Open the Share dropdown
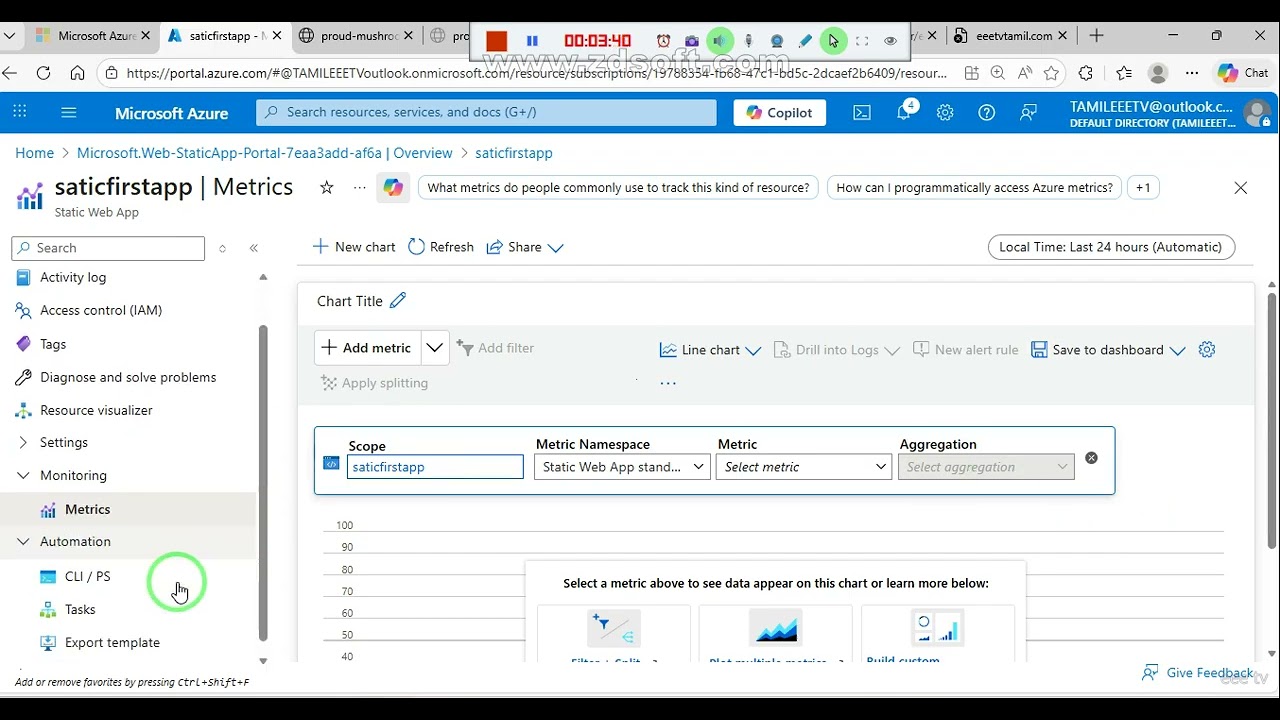The width and height of the screenshot is (1280, 720). point(525,247)
